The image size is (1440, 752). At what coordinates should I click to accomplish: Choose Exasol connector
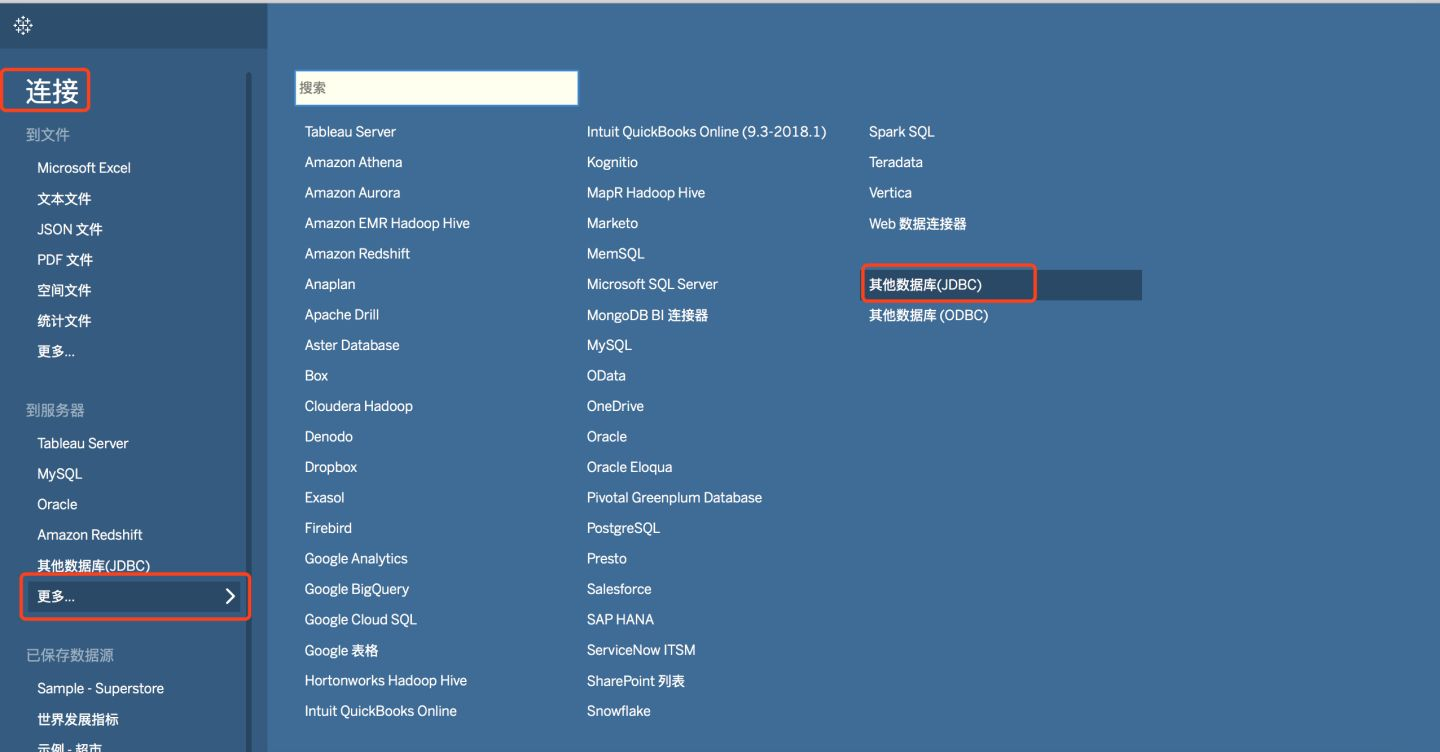coord(324,498)
